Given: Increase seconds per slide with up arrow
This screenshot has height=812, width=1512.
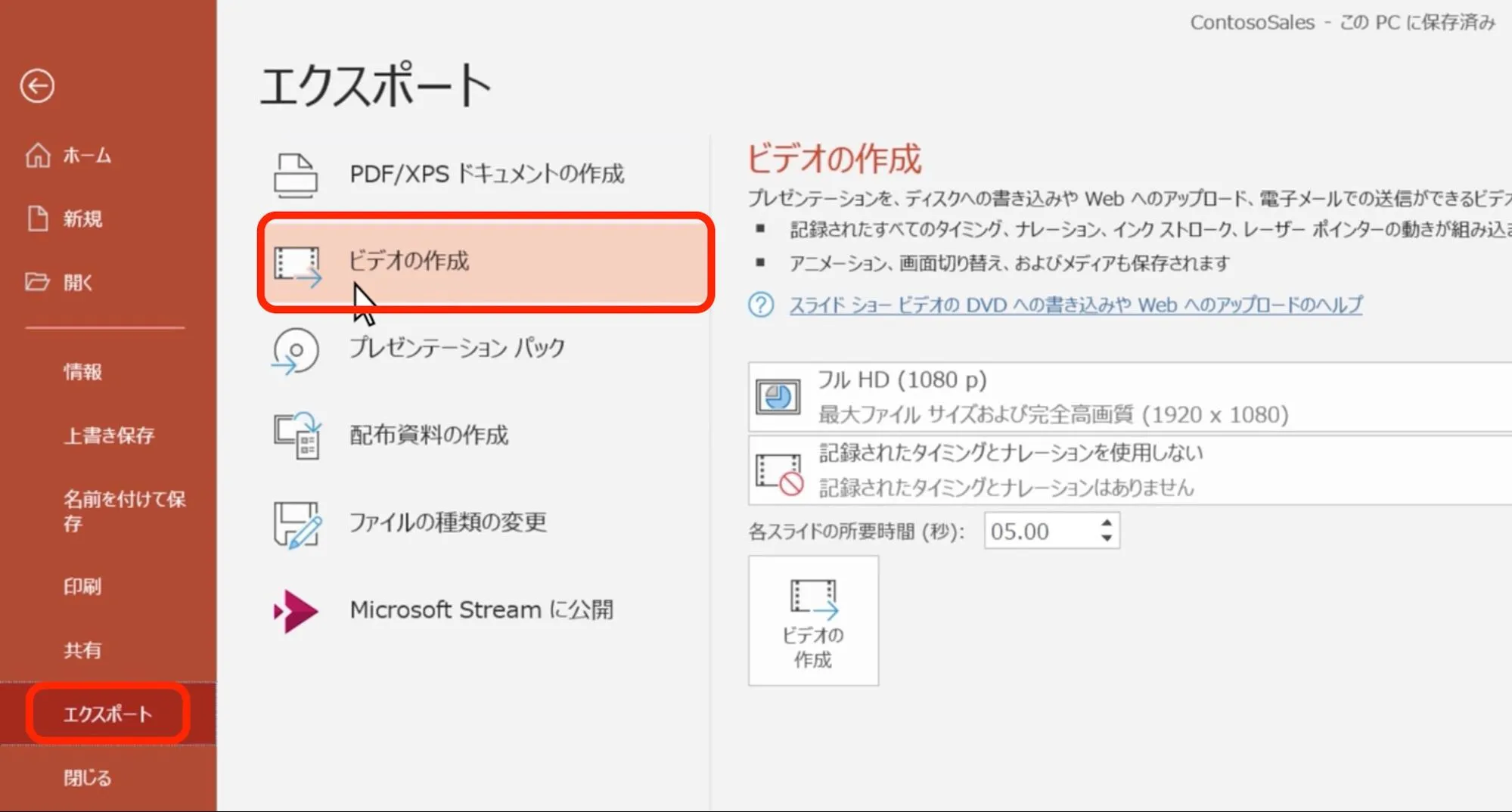Looking at the screenshot, I should pos(1107,523).
